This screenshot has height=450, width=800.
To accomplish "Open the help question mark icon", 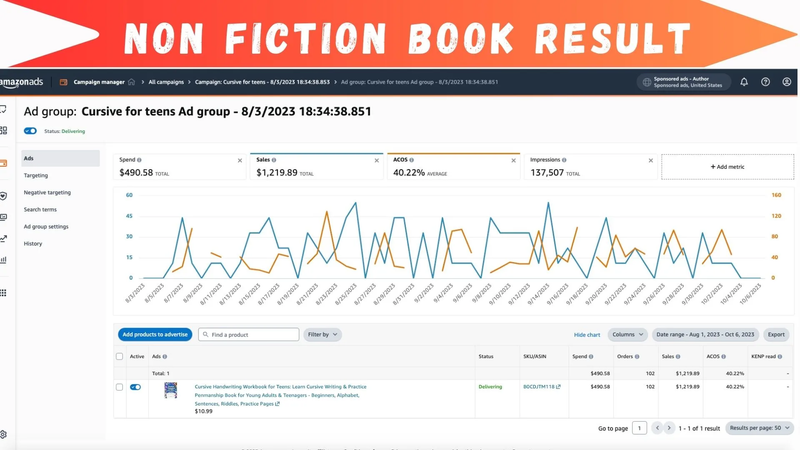I will pos(765,82).
